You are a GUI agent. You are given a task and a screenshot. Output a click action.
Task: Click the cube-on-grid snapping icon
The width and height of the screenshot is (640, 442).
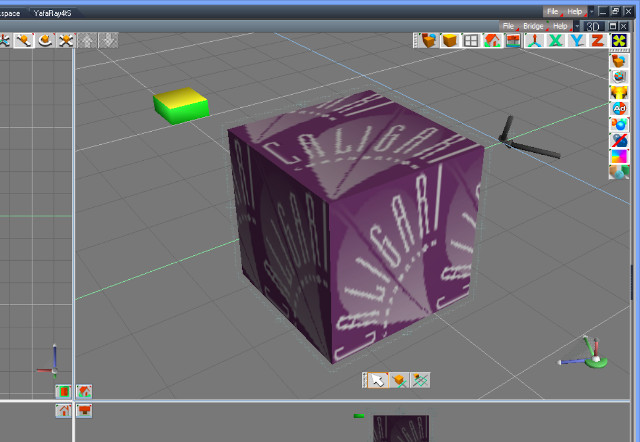tap(420, 380)
